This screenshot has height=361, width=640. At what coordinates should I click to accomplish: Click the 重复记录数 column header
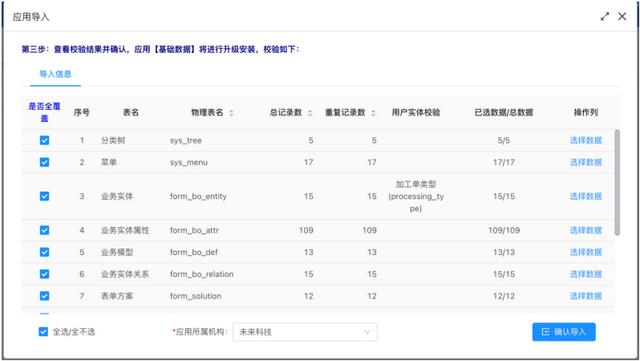click(x=345, y=112)
